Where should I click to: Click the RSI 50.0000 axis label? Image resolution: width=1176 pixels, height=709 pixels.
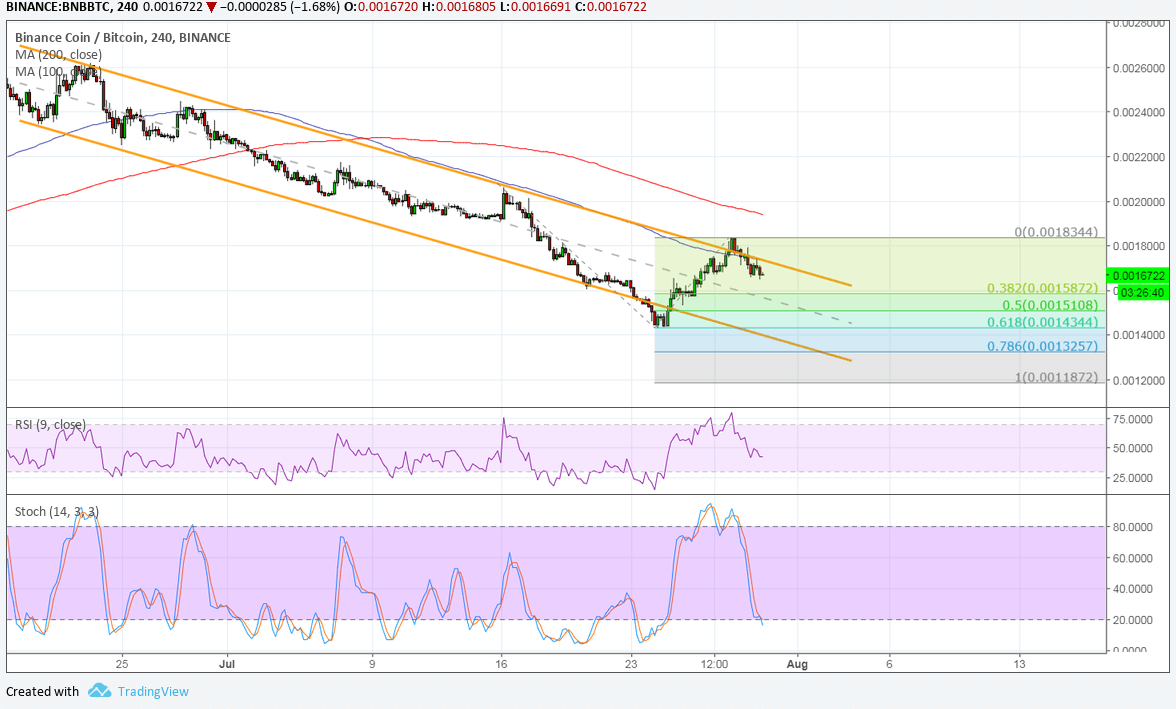[x=1133, y=449]
